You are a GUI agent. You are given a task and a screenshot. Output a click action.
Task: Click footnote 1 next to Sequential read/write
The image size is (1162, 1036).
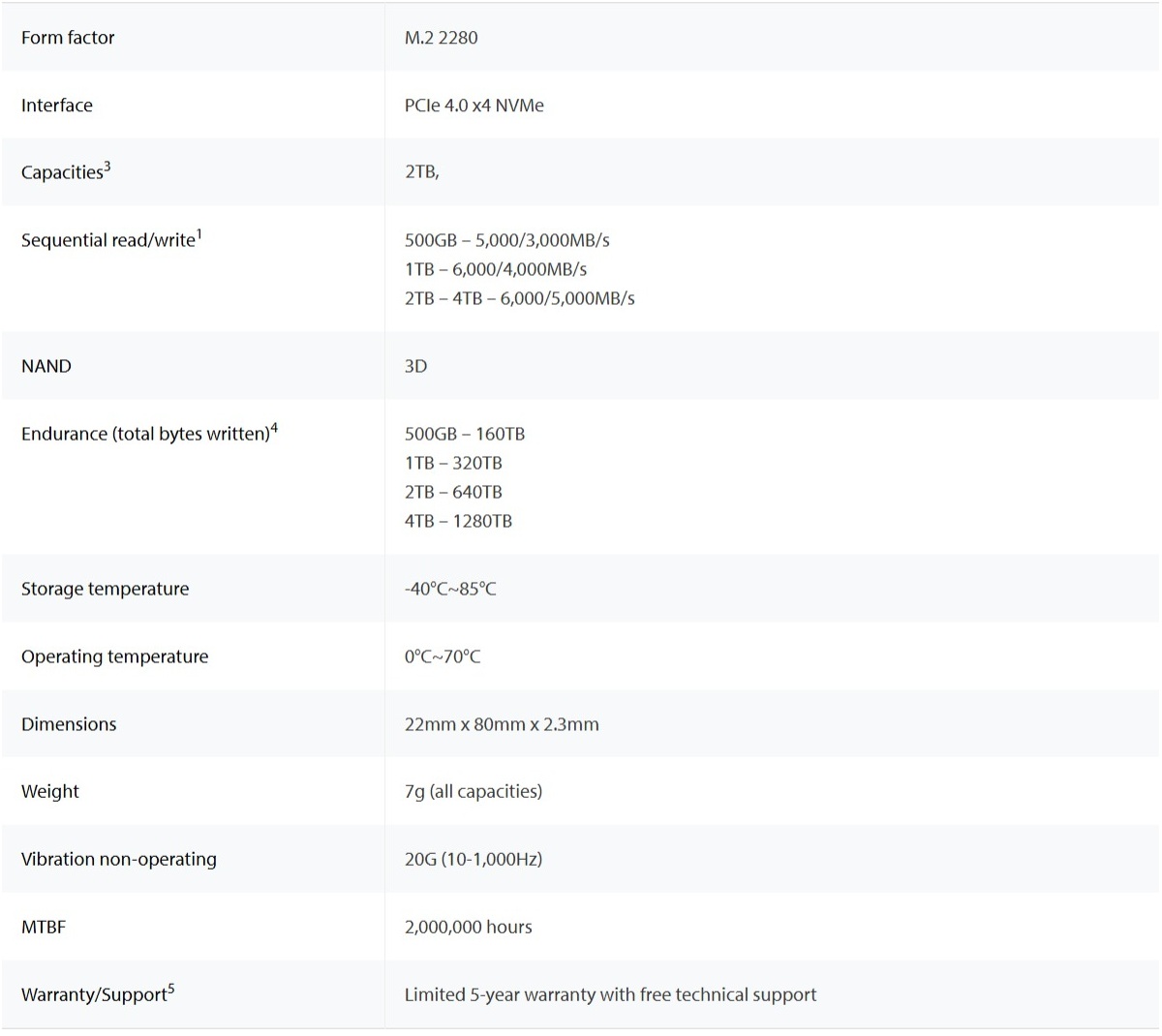point(199,234)
